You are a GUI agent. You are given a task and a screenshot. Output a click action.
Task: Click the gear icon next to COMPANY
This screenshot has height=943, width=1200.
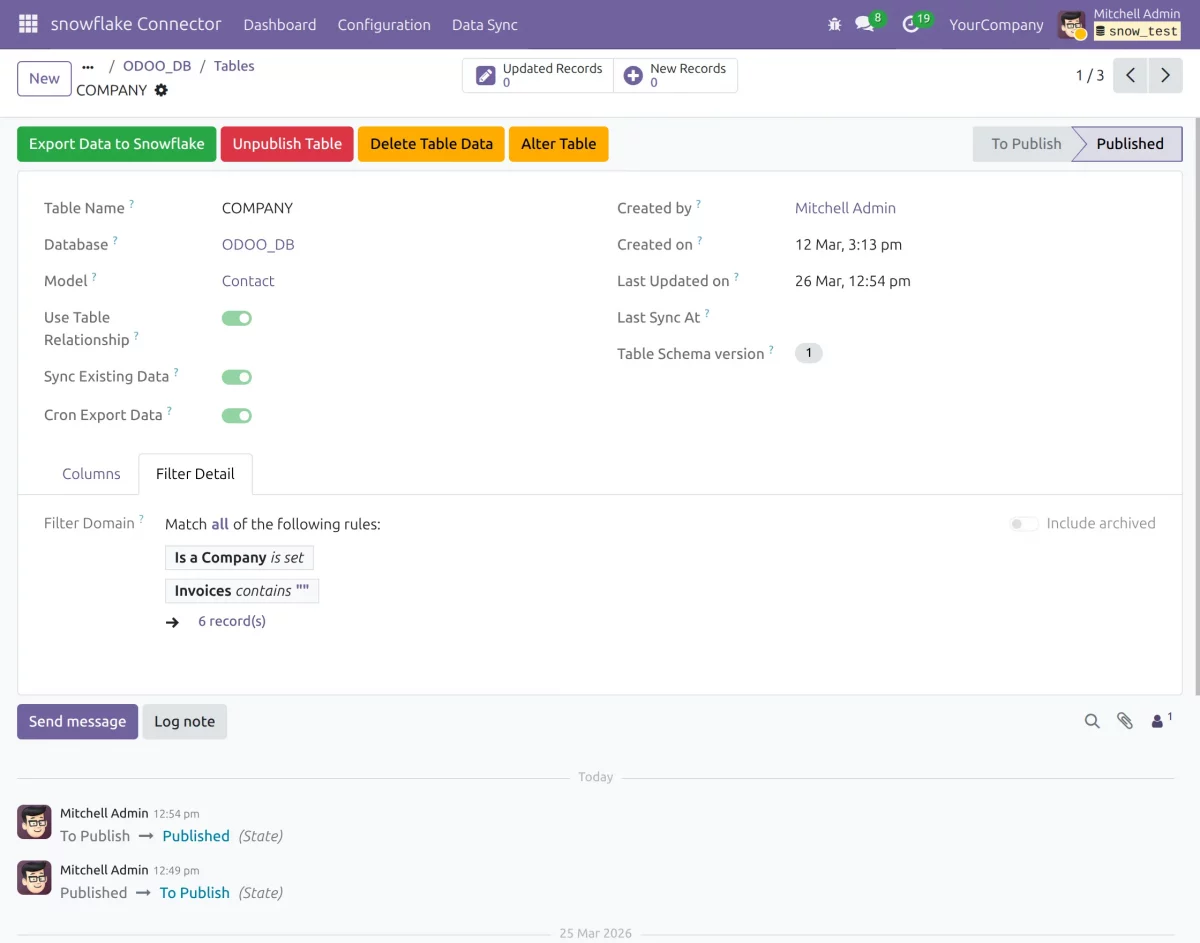coord(161,90)
